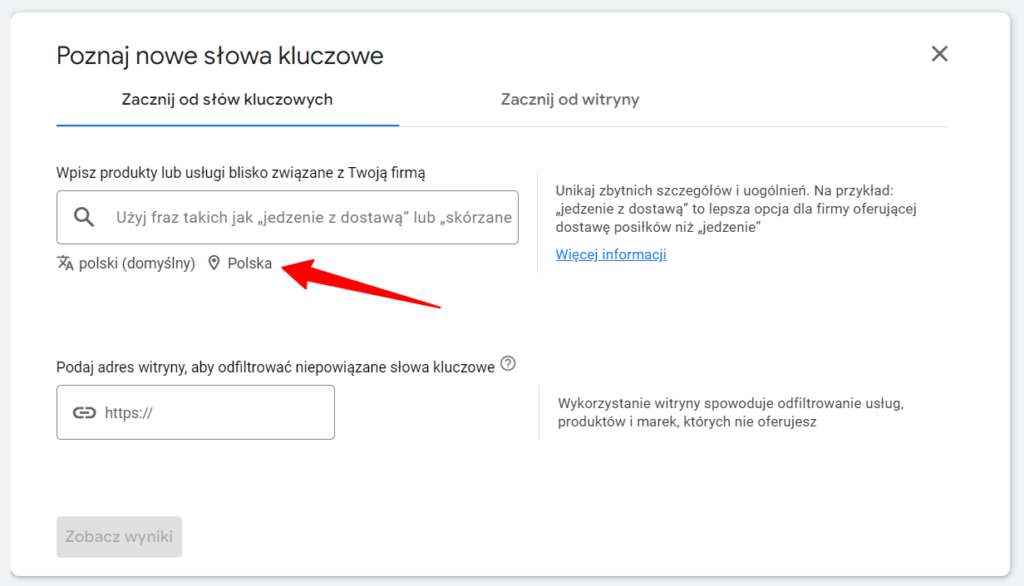Close the keyword discovery dialog
Image resolution: width=1024 pixels, height=586 pixels.
pyautogui.click(x=939, y=54)
